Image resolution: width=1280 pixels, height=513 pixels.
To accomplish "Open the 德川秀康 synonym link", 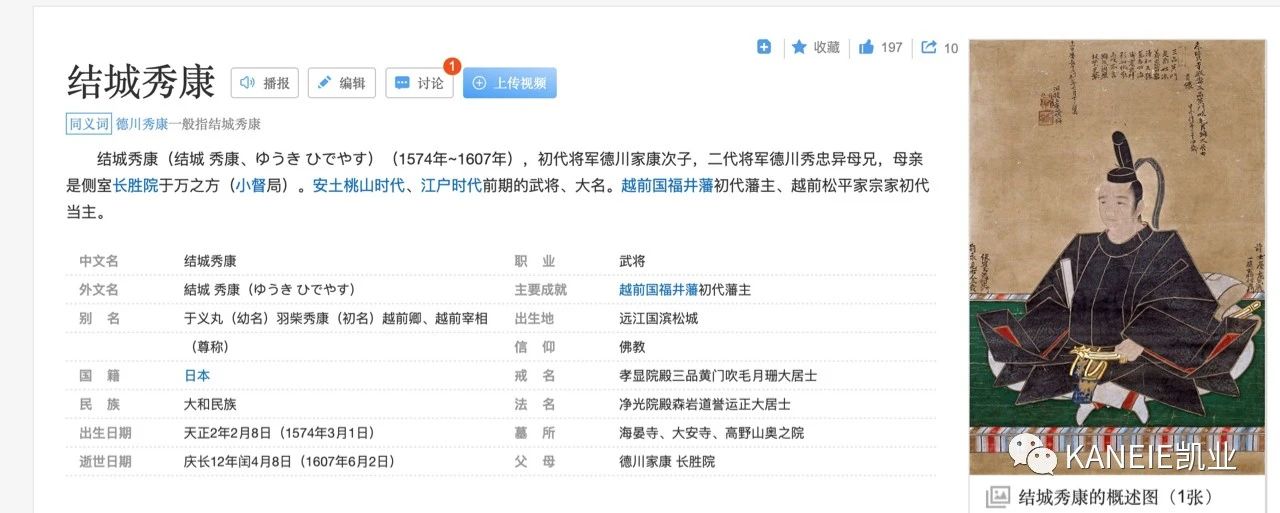I will pyautogui.click(x=142, y=124).
